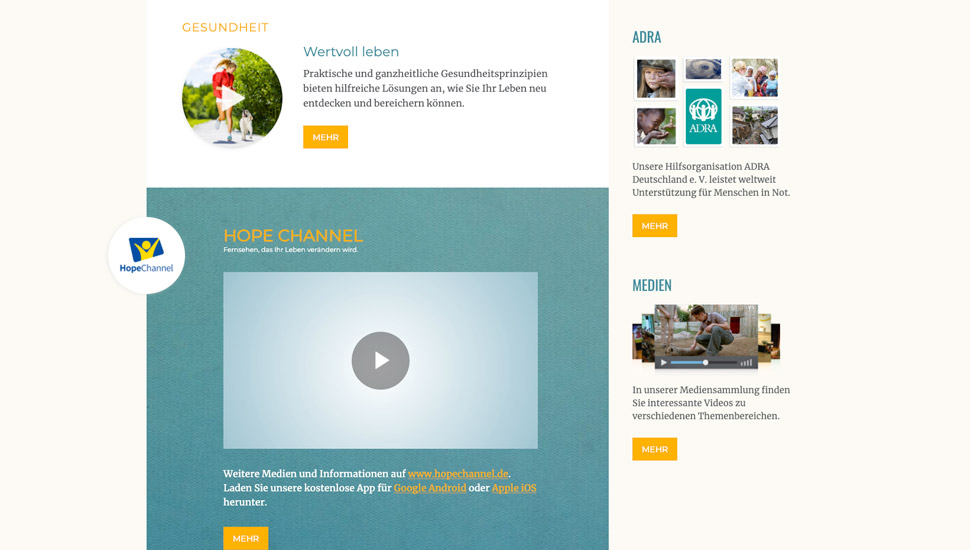Follow the Apple iOS app link
This screenshot has height=550, width=970.
(514, 488)
